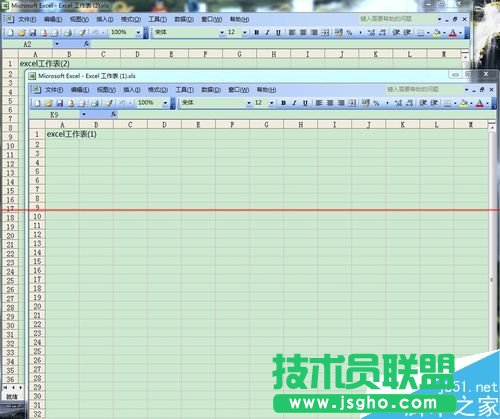The image size is (500, 419).
Task: Toggle Bold in 工作表 (1) window
Action: 283,103
